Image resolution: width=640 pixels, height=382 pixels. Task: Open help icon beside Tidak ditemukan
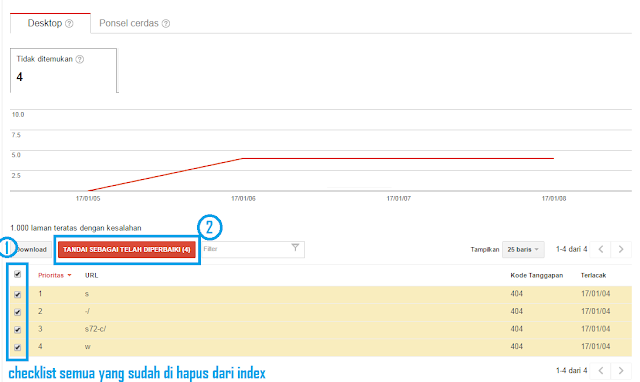80,59
